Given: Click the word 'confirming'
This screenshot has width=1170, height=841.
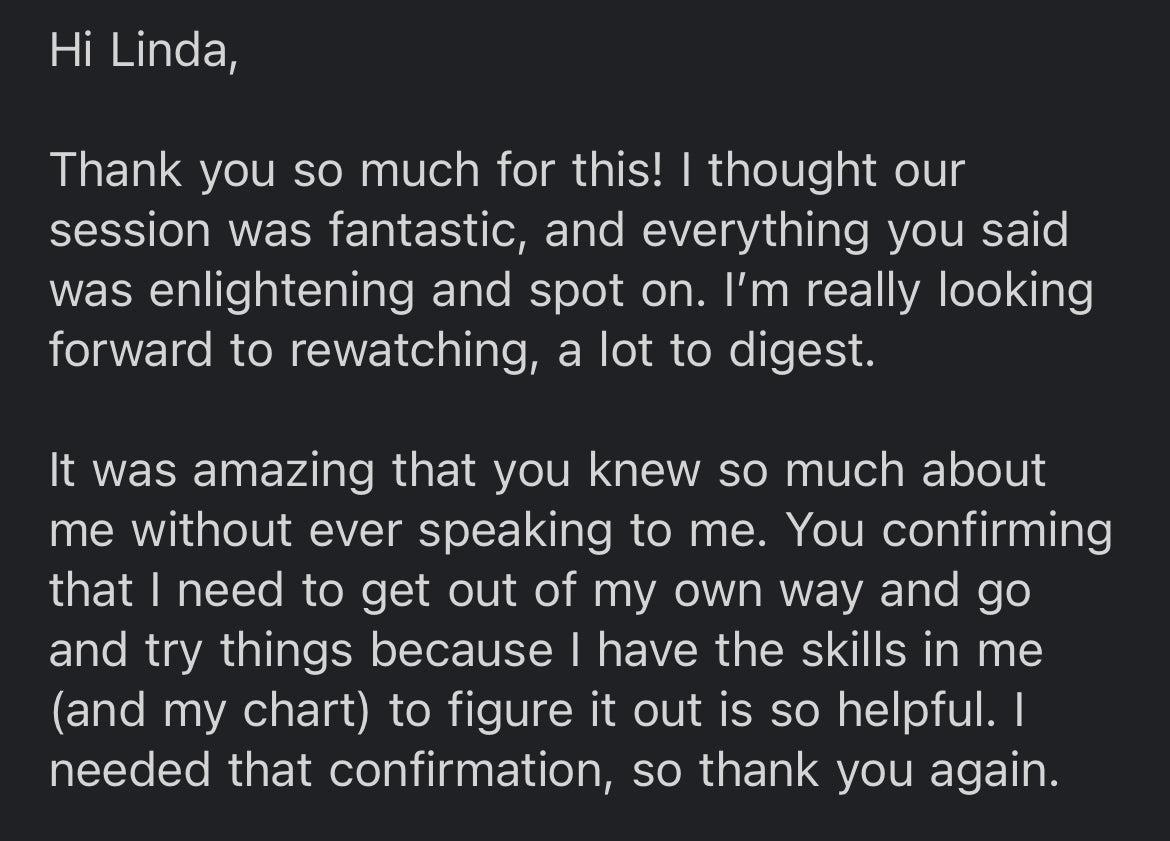Looking at the screenshot, I should point(996,531).
